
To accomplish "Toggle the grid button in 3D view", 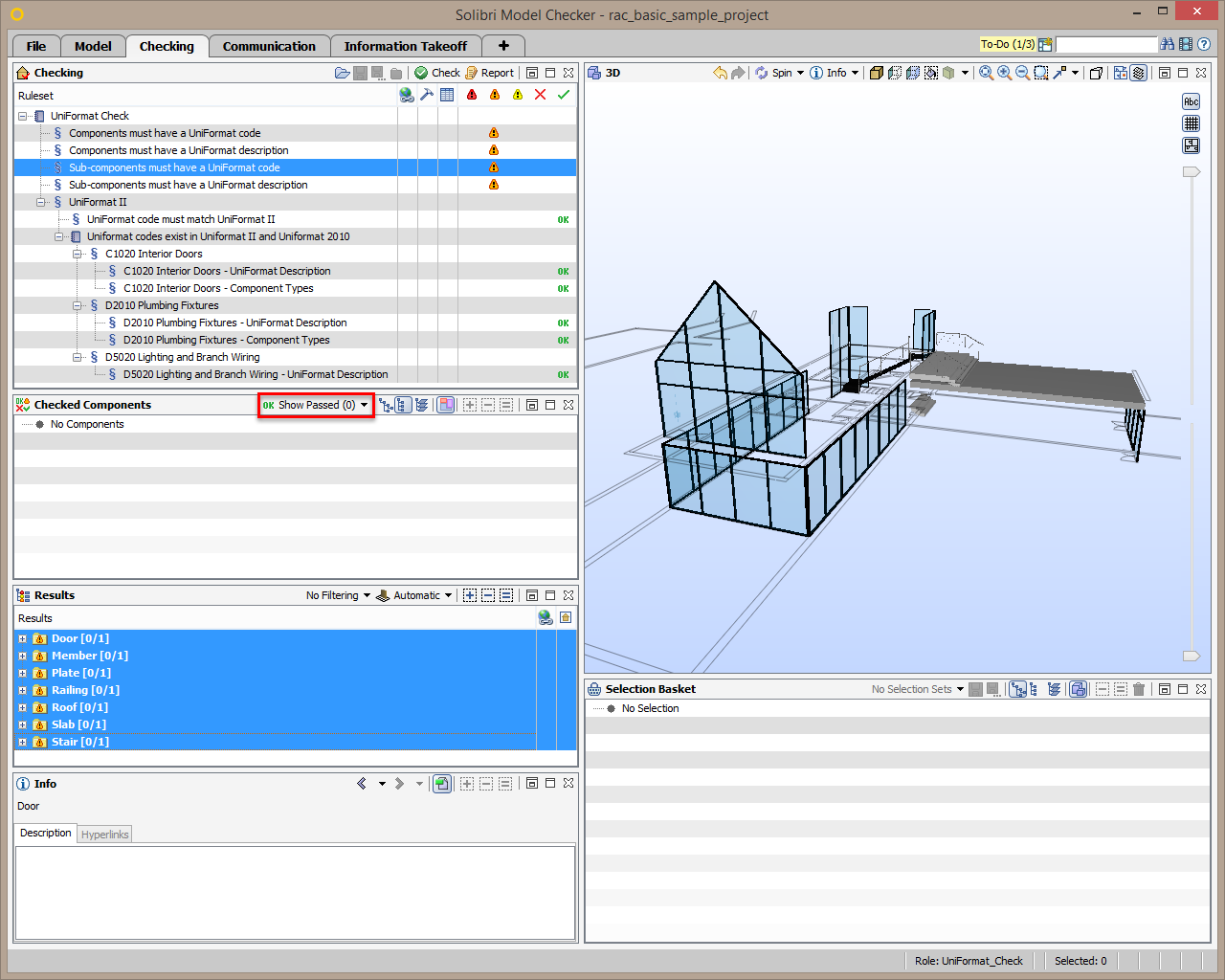I will (1192, 123).
